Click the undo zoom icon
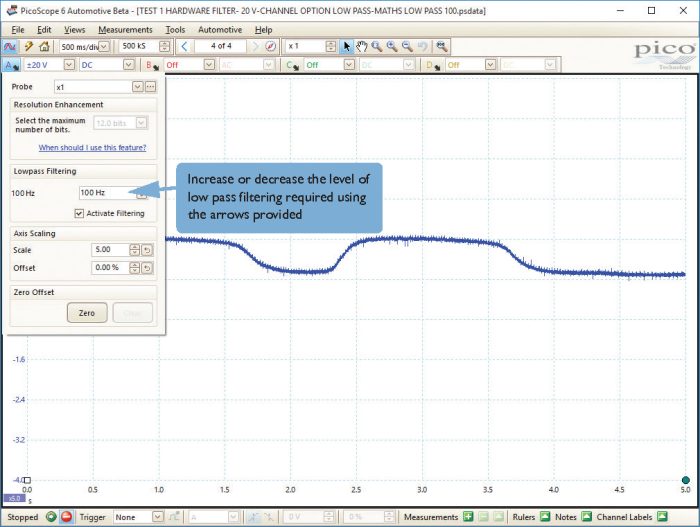Image resolution: width=700 pixels, height=527 pixels. coord(422,46)
